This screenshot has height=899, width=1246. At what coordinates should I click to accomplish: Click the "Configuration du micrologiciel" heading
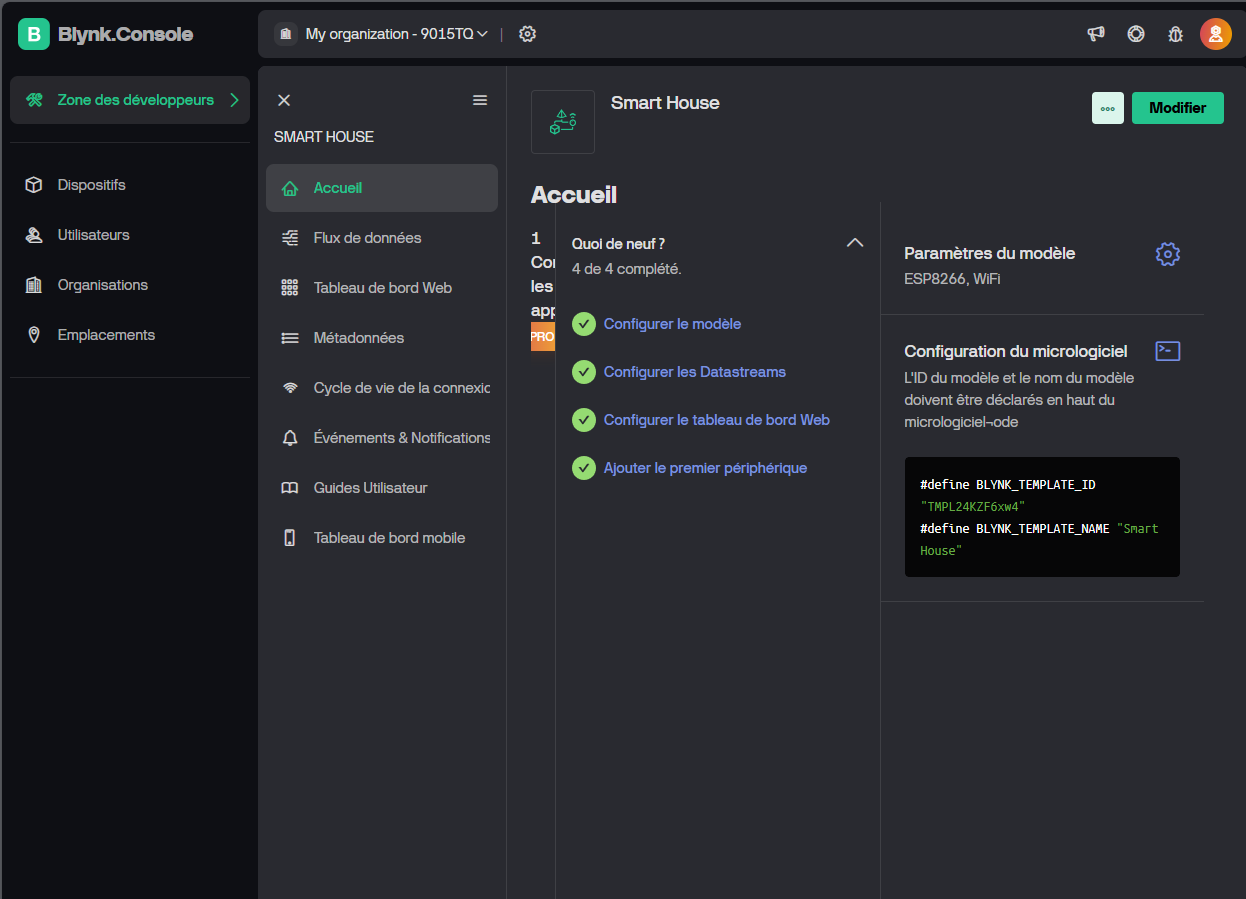[1016, 351]
